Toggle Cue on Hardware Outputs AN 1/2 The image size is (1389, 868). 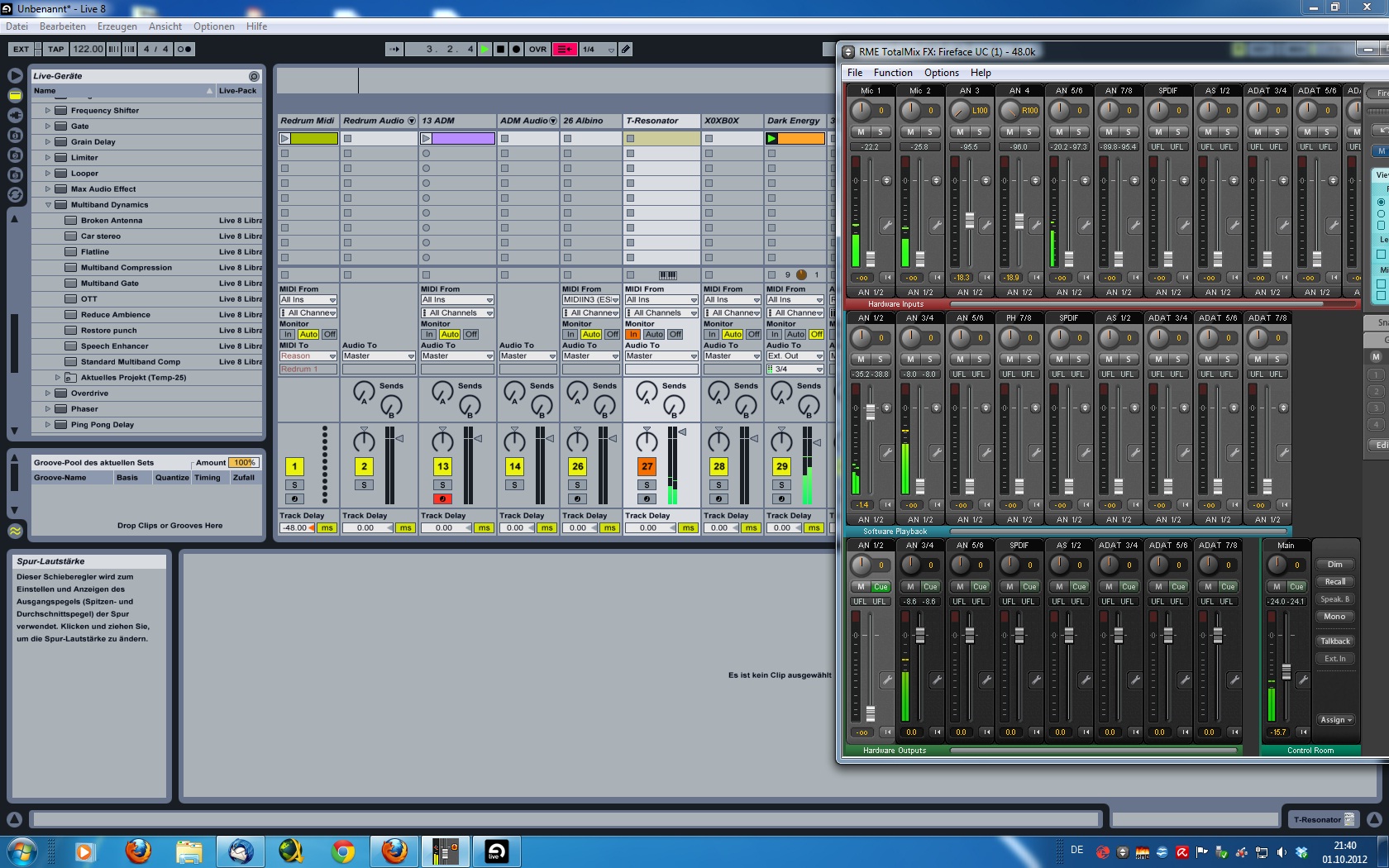pos(881,586)
